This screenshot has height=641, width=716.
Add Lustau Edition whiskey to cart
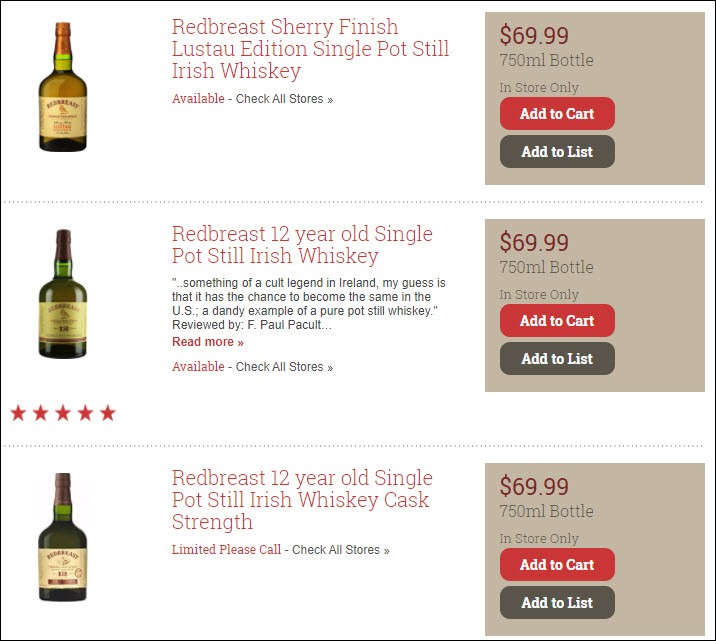[557, 114]
